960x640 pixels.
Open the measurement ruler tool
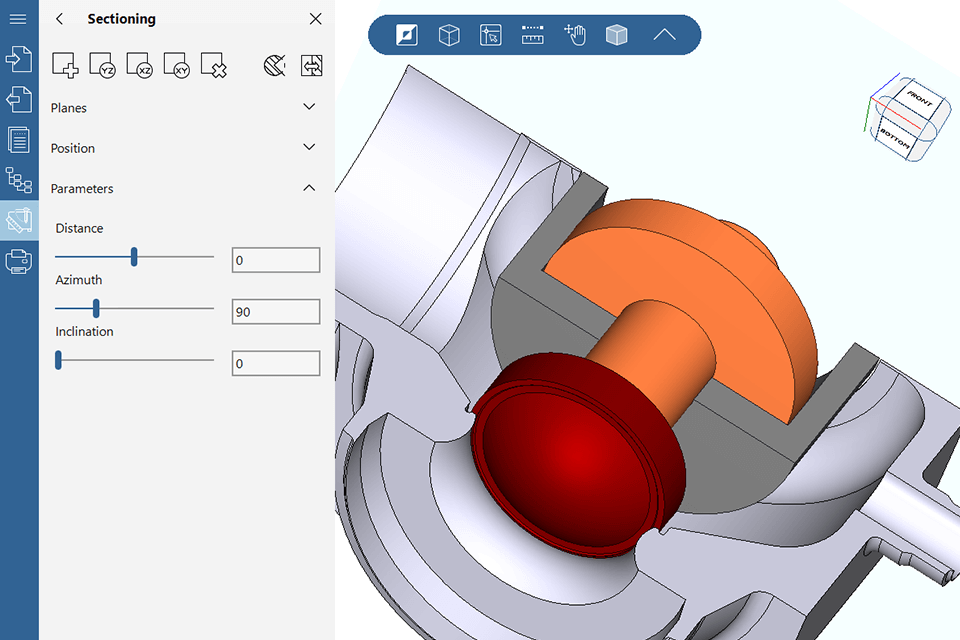point(532,35)
